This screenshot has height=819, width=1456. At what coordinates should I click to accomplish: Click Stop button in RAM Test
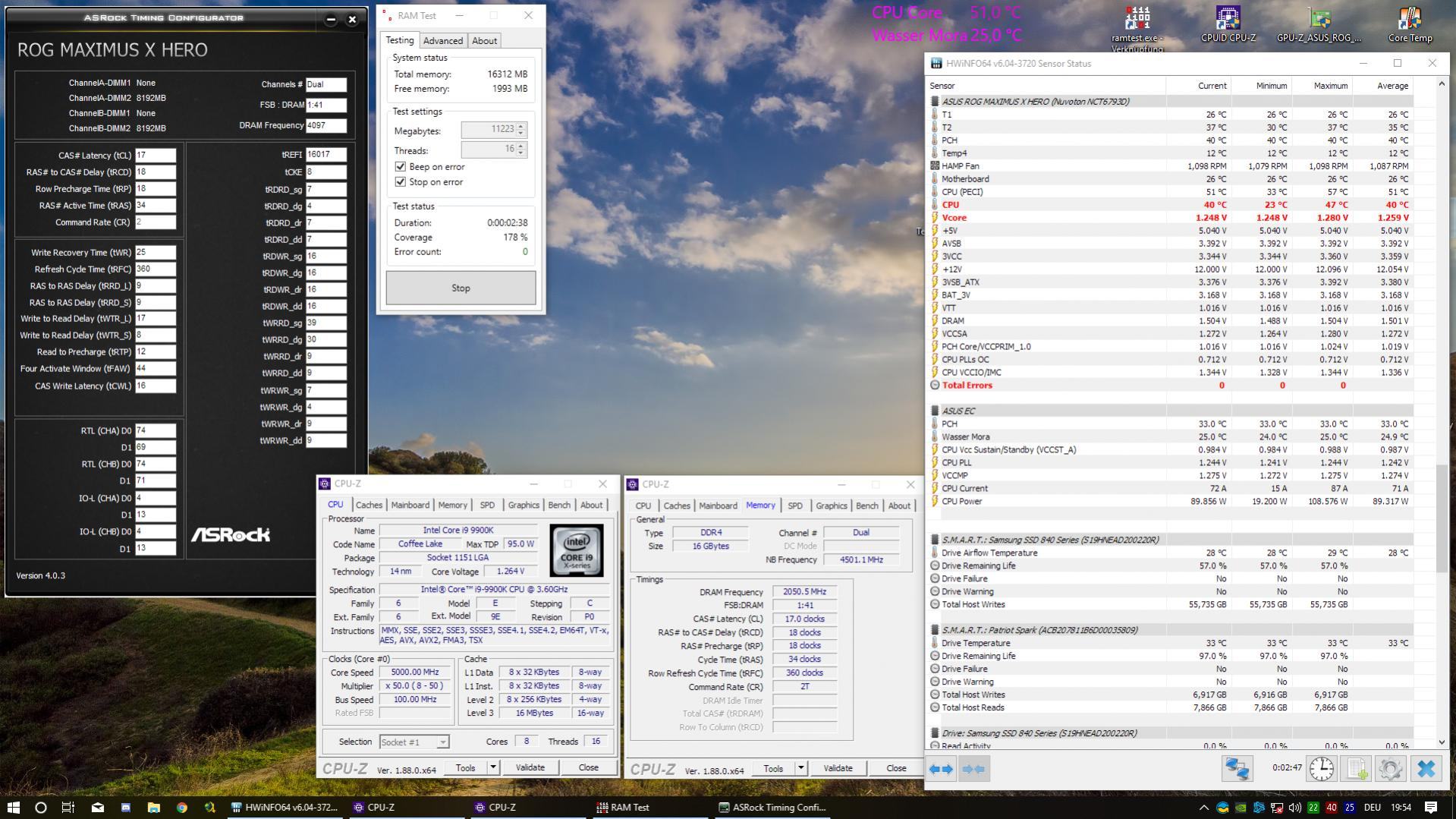tap(461, 288)
